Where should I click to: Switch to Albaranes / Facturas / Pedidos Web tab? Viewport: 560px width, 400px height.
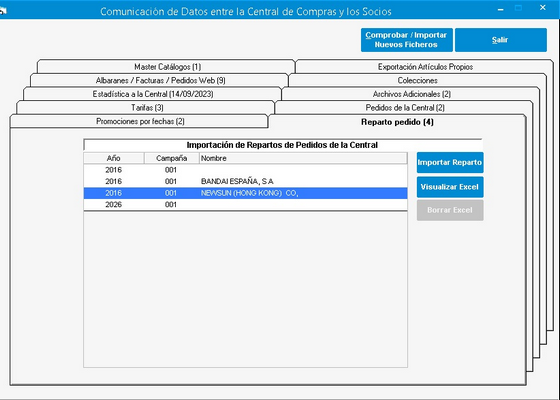160,80
